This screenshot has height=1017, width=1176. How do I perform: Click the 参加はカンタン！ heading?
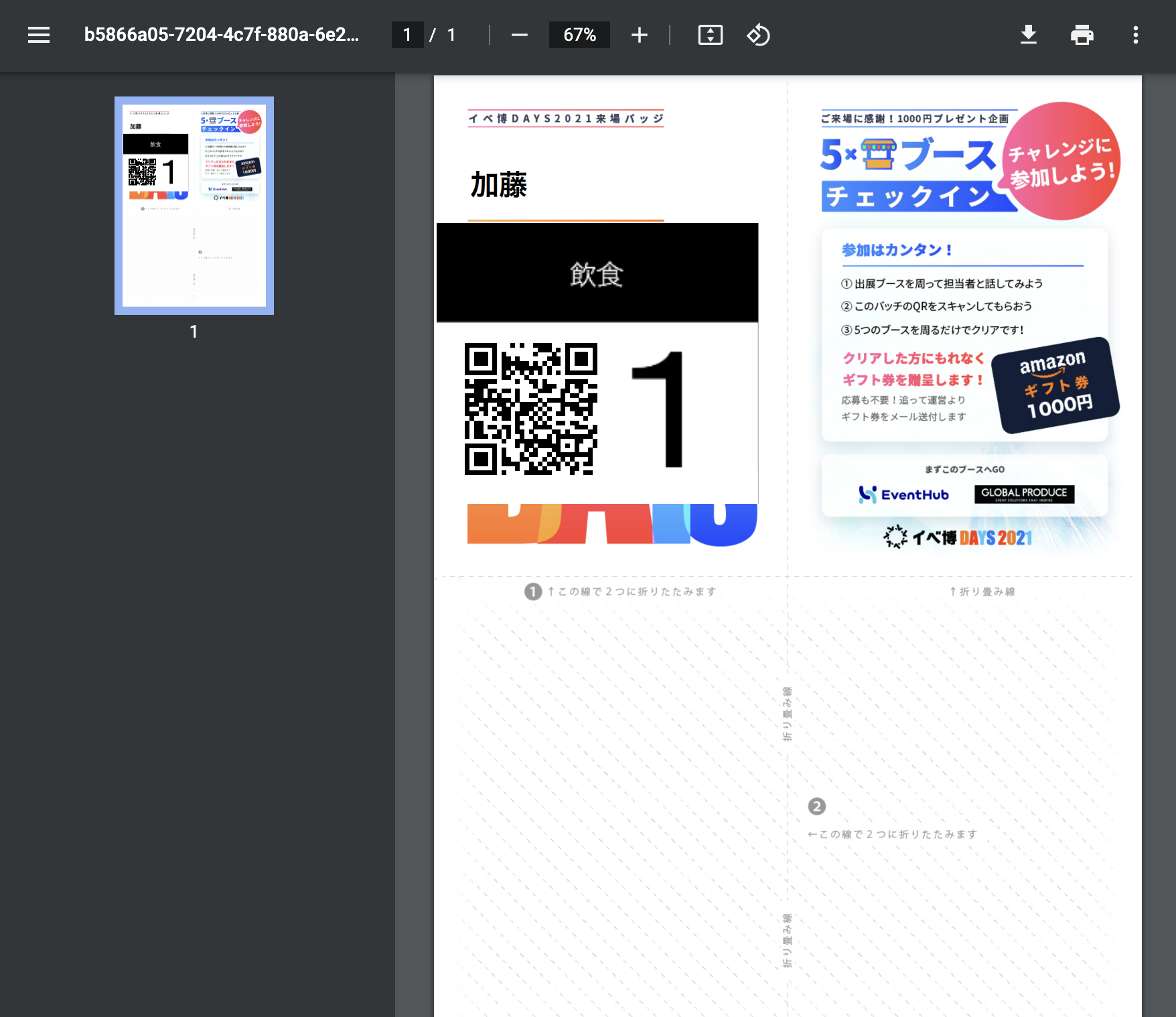(x=897, y=250)
